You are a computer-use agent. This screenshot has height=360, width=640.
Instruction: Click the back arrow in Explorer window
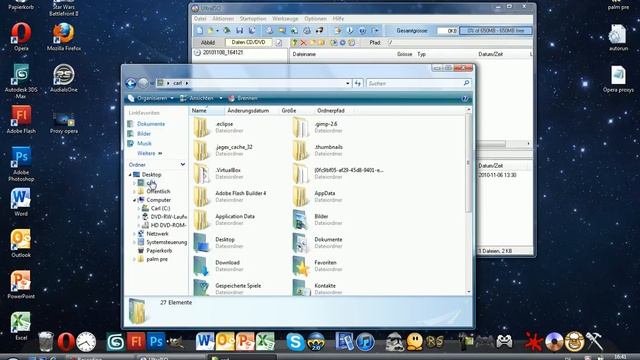131,83
